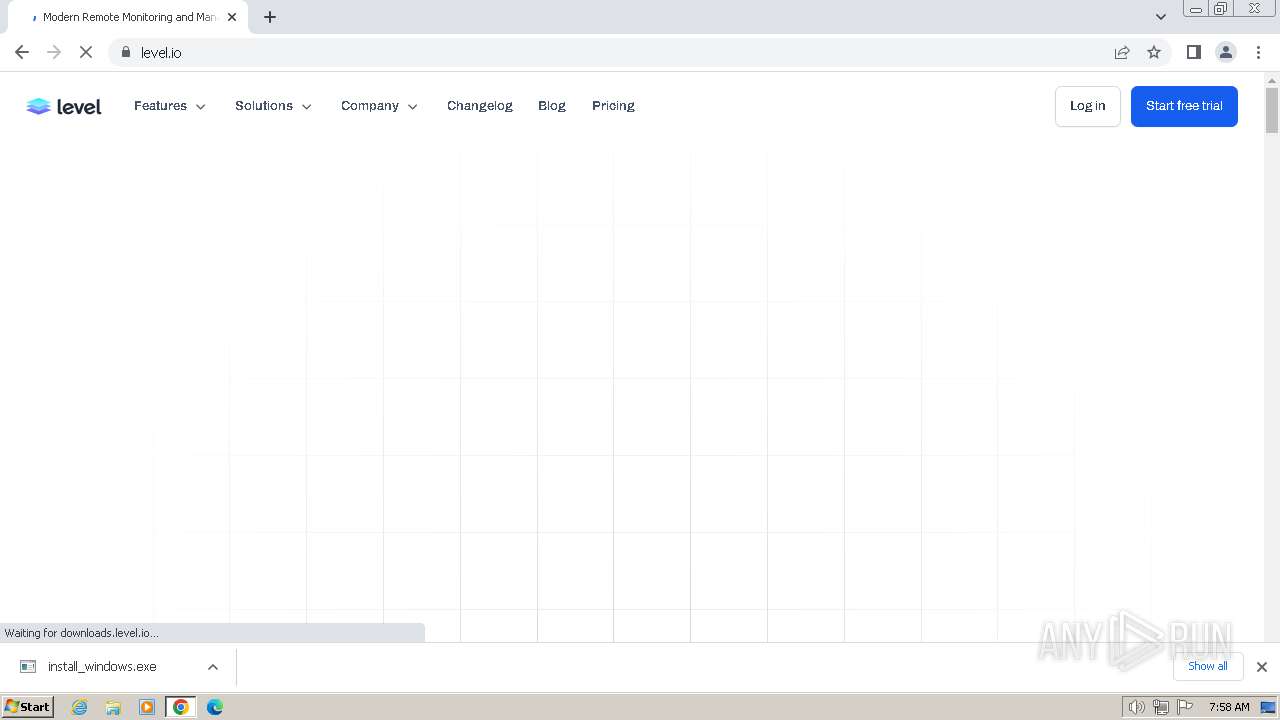This screenshot has height=720, width=1280.
Task: Click the forward navigation arrow
Action: pos(54,52)
